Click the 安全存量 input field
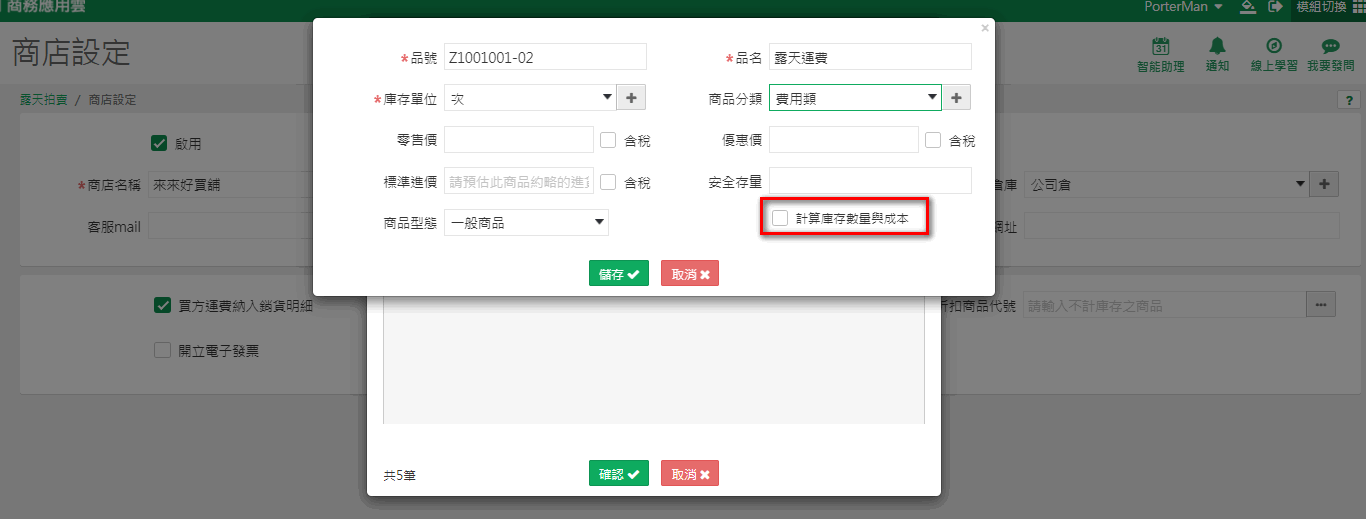Image resolution: width=1366 pixels, height=519 pixels. (870, 181)
